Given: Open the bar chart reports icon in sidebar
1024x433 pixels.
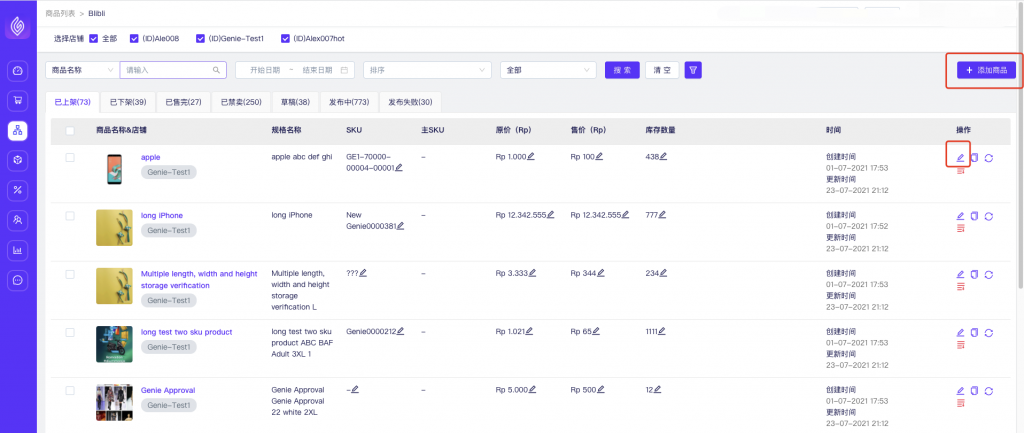Looking at the screenshot, I should pos(18,250).
